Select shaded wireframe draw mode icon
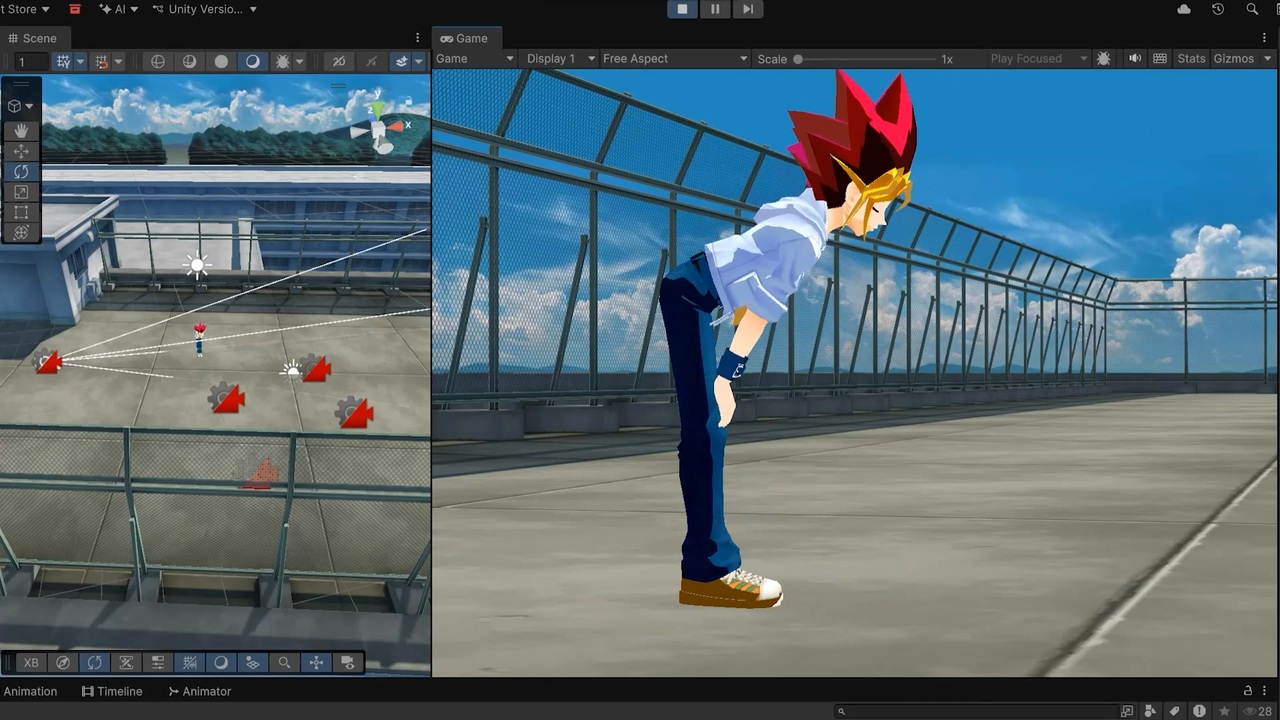 (189, 61)
